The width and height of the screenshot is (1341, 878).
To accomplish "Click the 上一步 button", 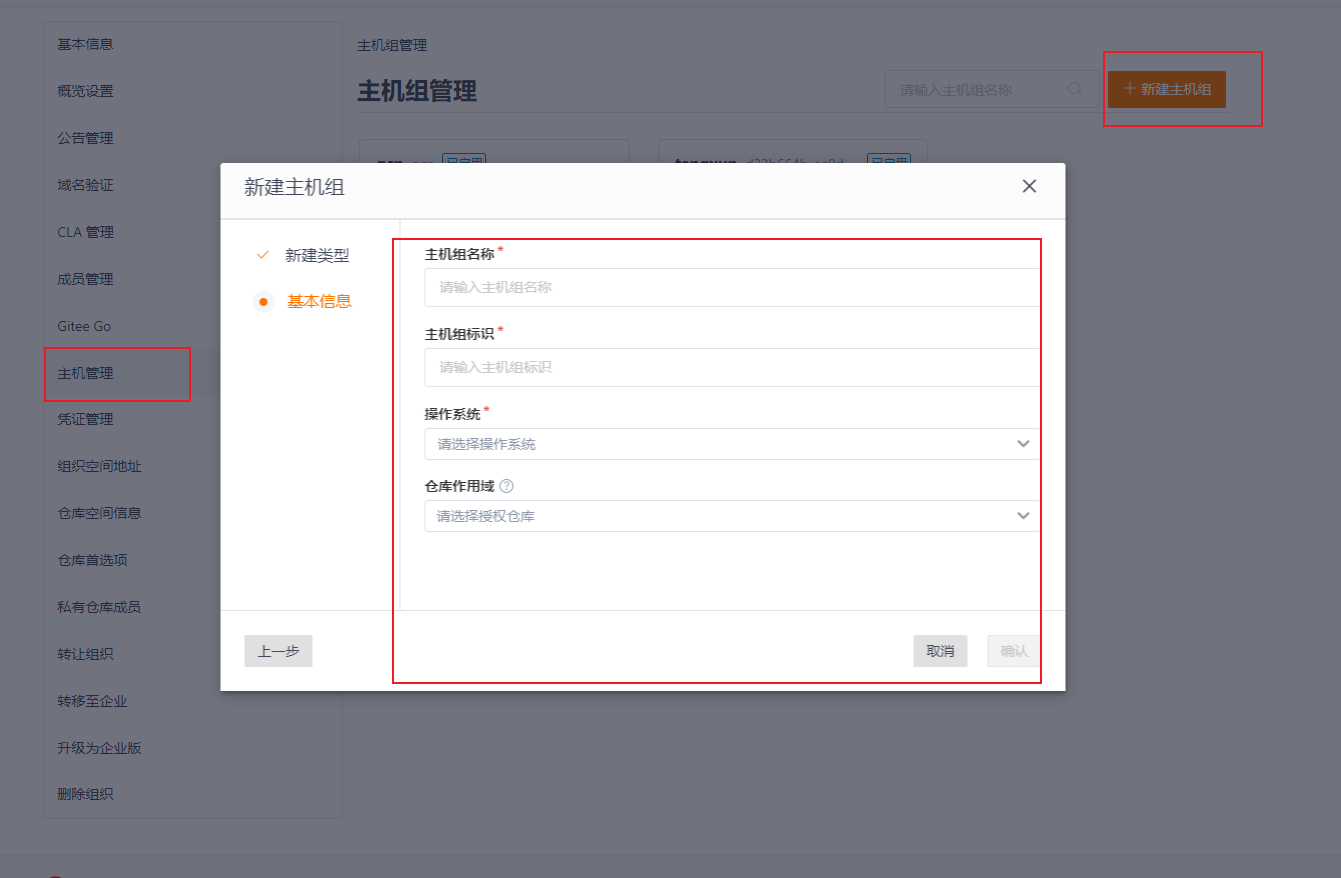I will pyautogui.click(x=279, y=651).
